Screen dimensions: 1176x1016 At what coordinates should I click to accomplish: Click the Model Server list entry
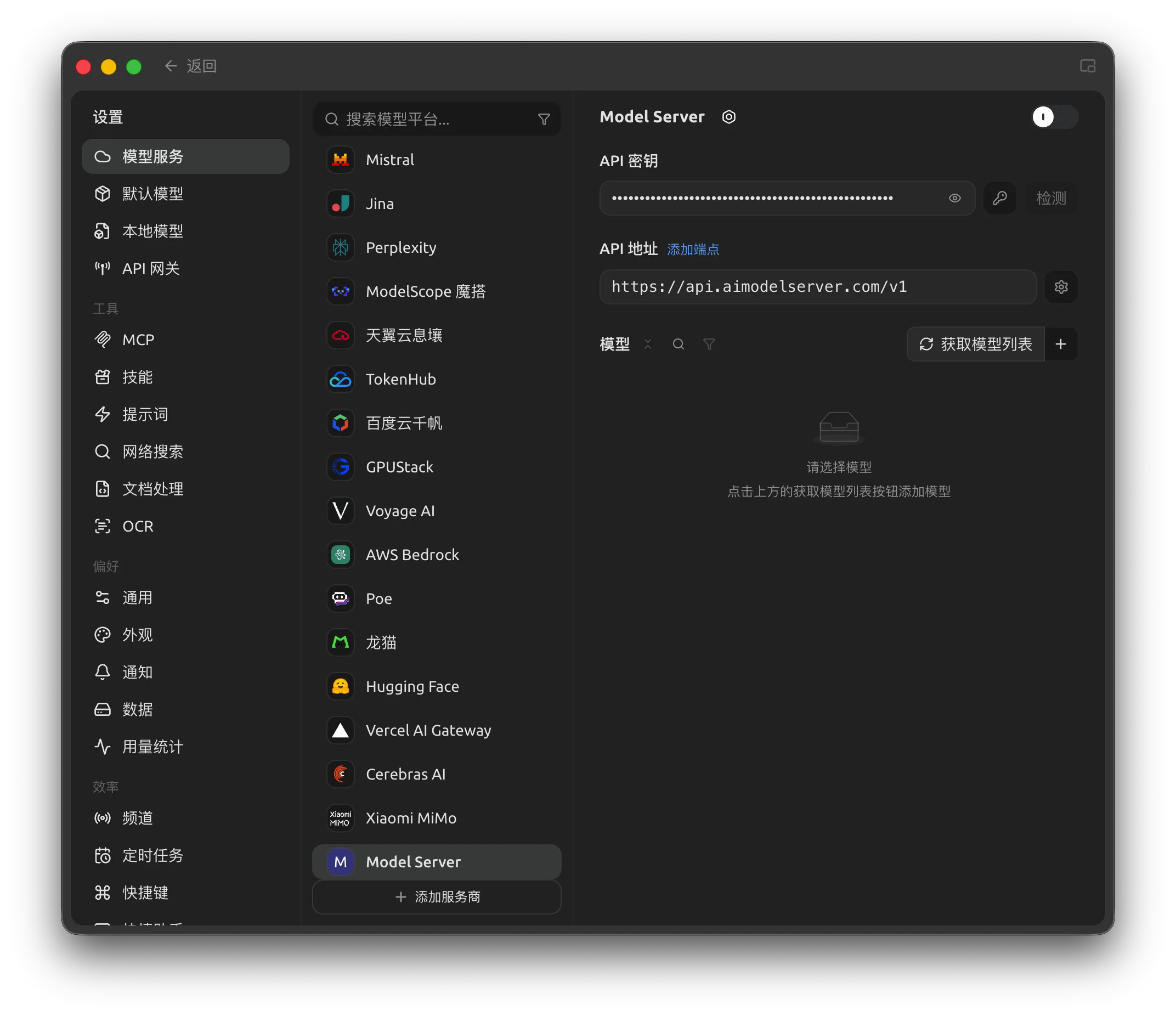pyautogui.click(x=437, y=862)
